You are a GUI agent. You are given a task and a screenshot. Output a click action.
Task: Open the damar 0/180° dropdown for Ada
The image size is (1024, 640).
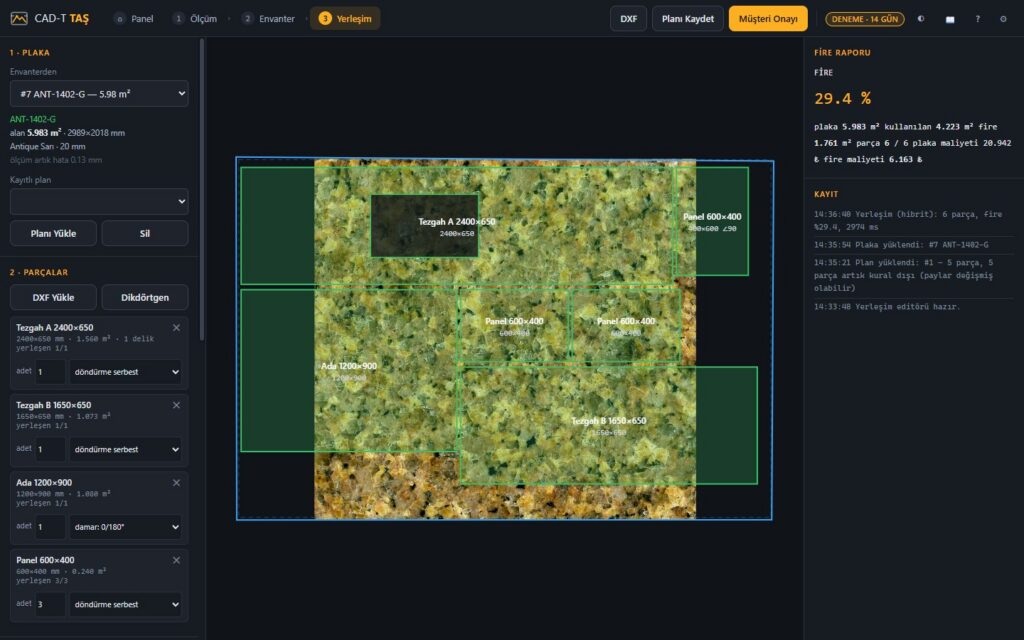coord(125,526)
